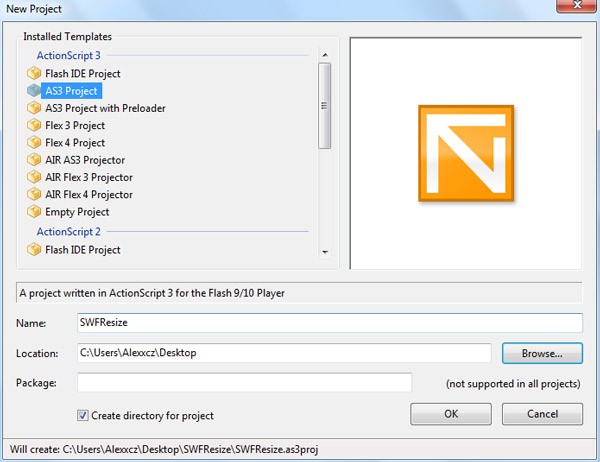Click the AIR Flex 3 Projector icon
Viewport: 600px width, 462px height.
tap(34, 177)
